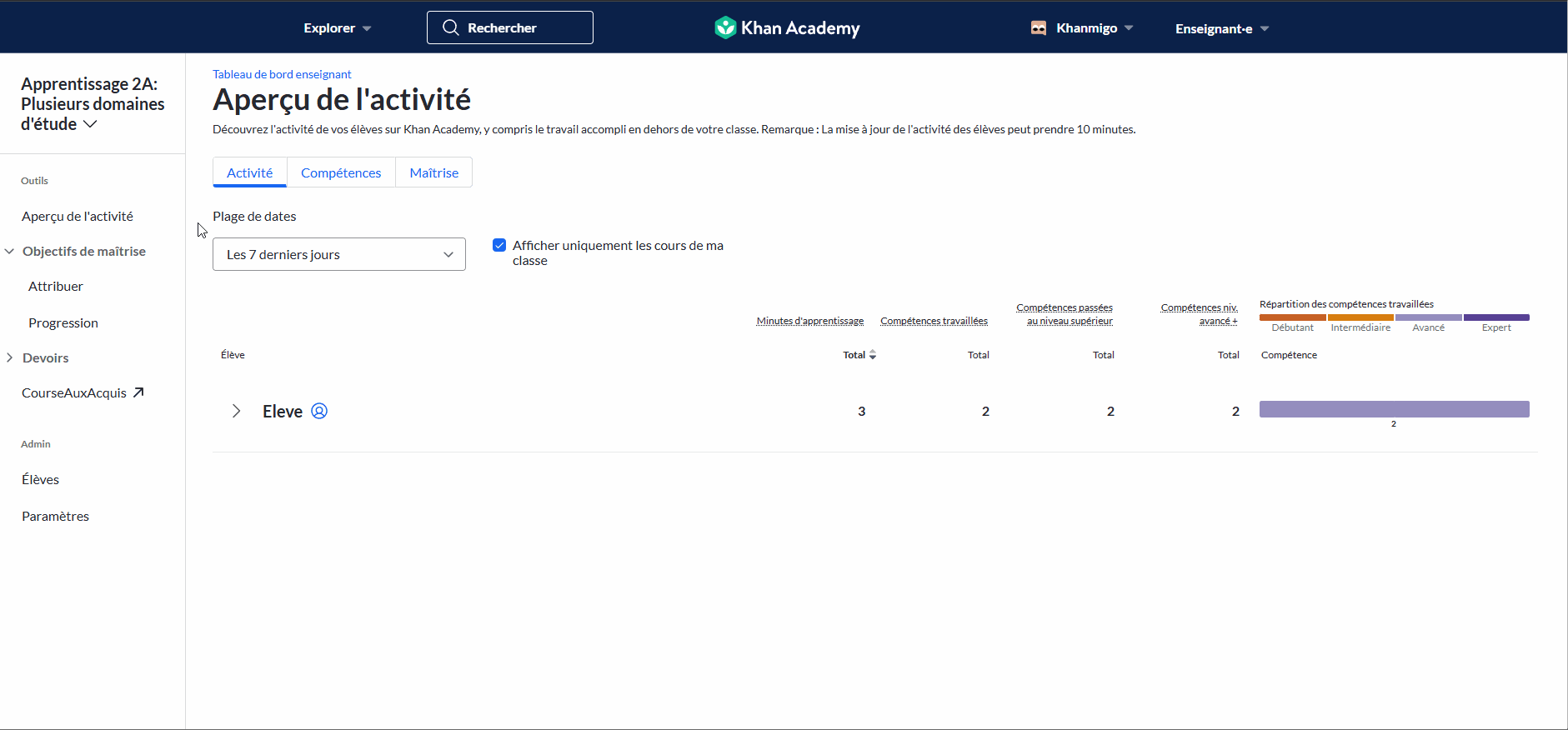Viewport: 1568px width, 730px height.
Task: Expand the Eleve student row chevron
Action: [237, 411]
